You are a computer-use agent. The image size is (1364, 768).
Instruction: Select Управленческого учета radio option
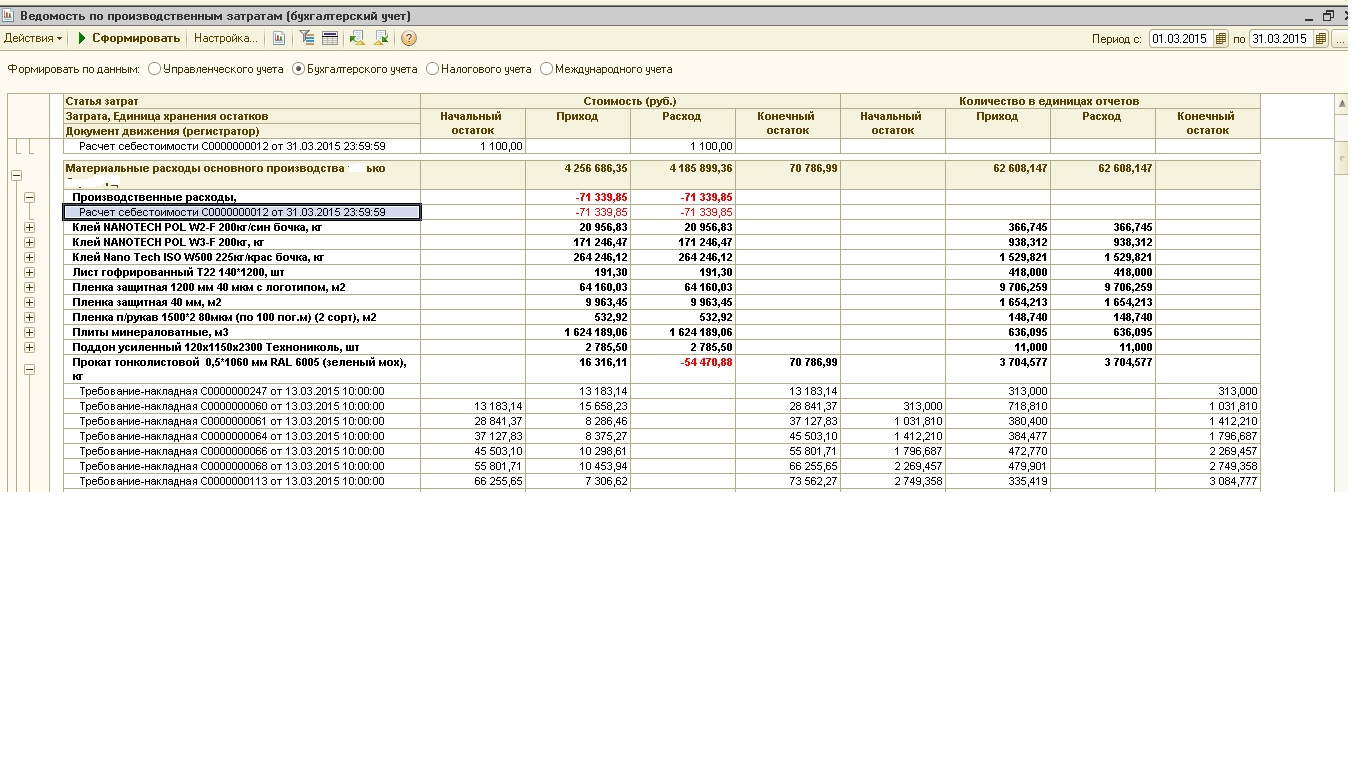pos(154,69)
